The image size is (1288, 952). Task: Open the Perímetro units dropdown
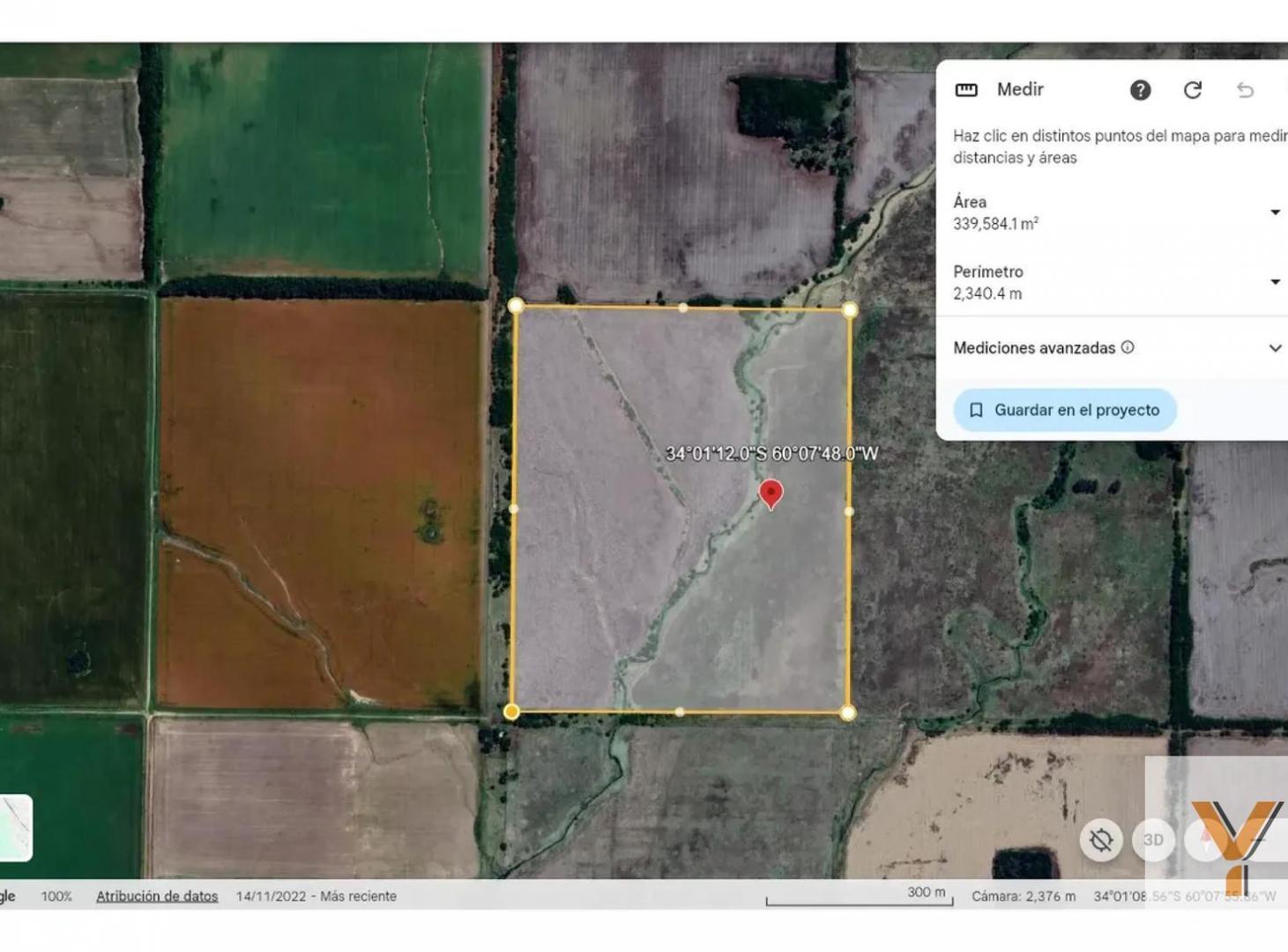1275,282
